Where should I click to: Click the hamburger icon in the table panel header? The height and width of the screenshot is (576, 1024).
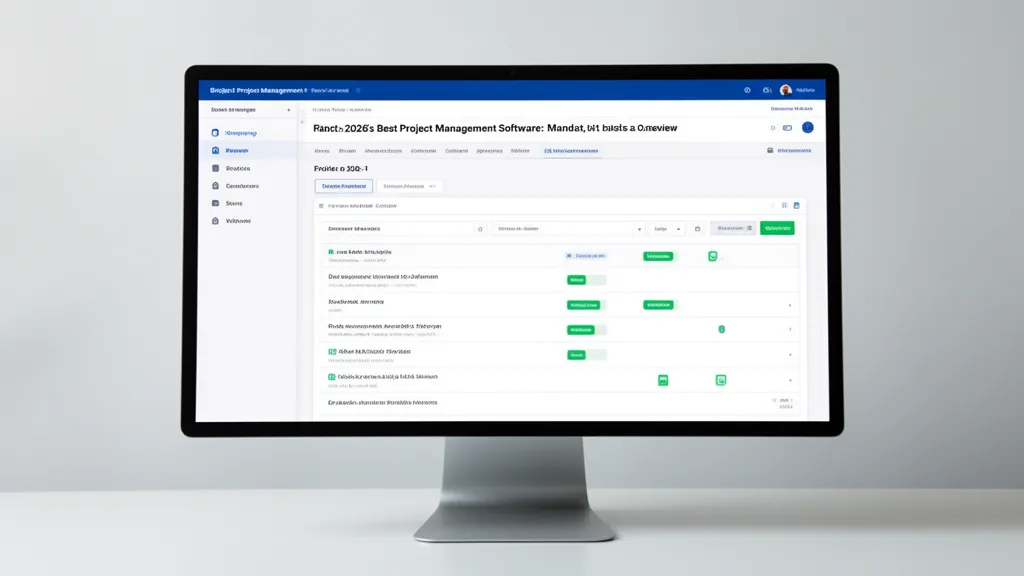pos(321,206)
